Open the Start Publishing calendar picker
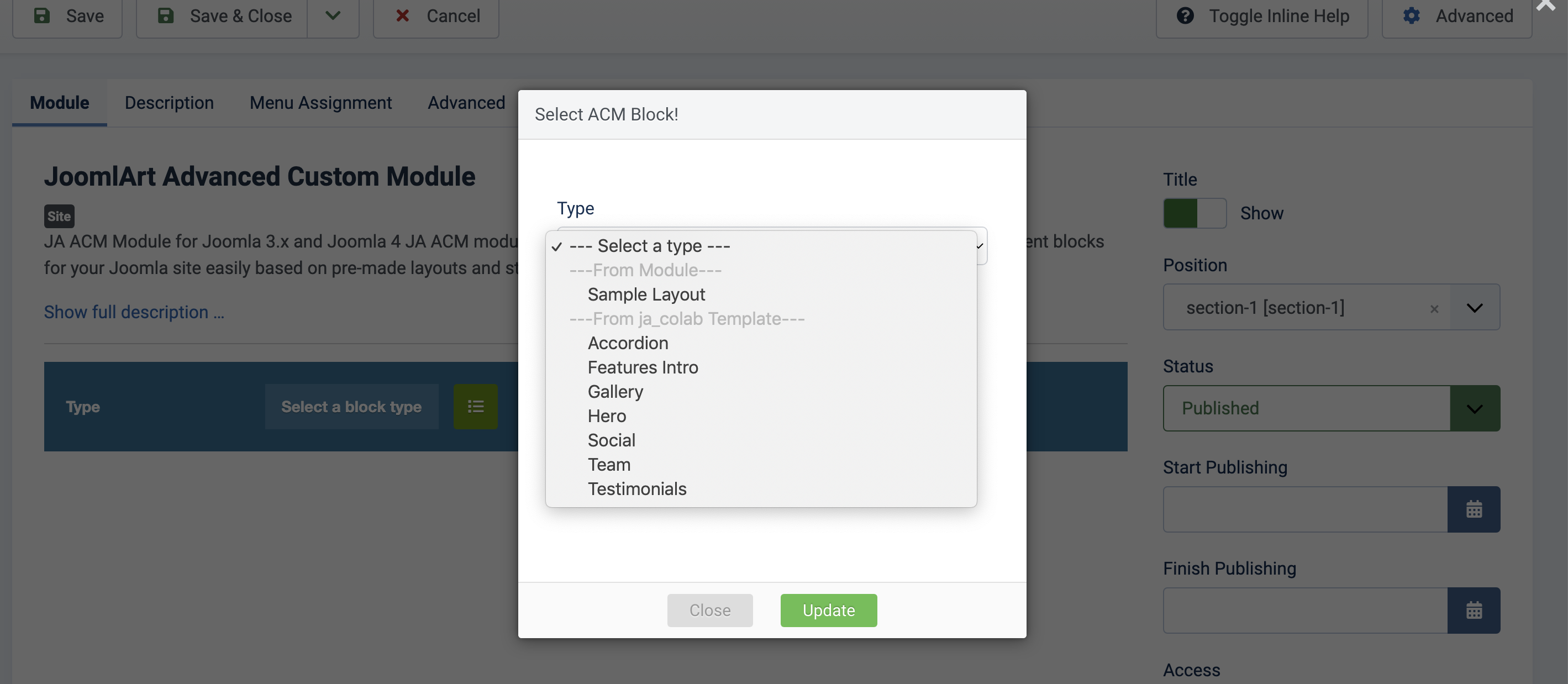The width and height of the screenshot is (1568, 684). pyautogui.click(x=1474, y=509)
